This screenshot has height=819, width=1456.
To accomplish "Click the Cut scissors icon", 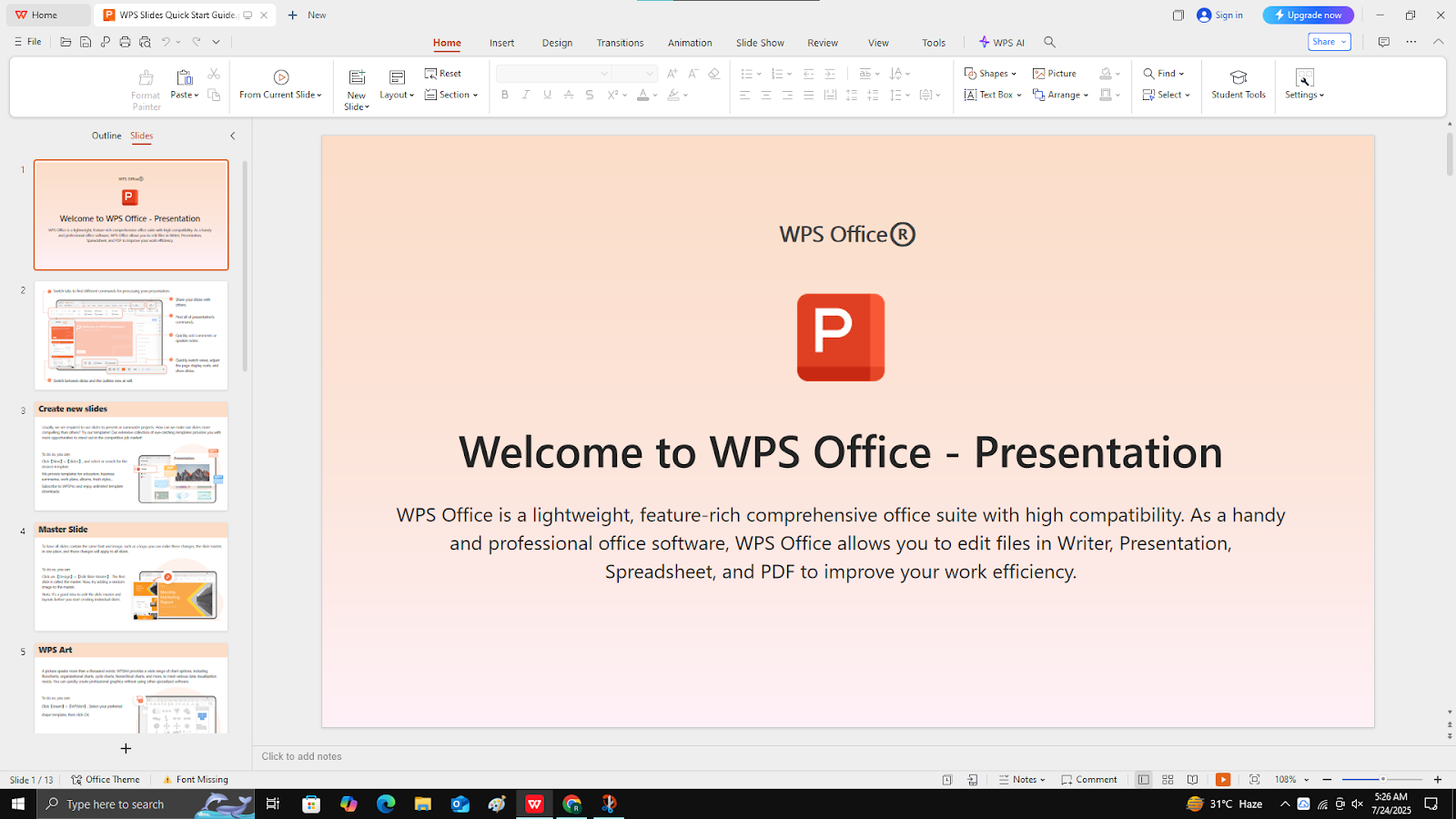I will click(214, 74).
